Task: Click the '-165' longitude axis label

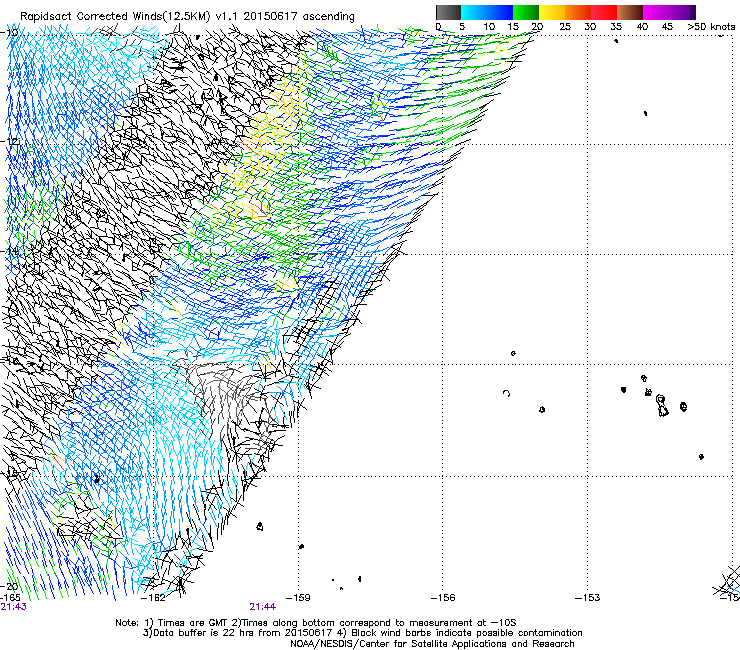Action: pos(10,598)
